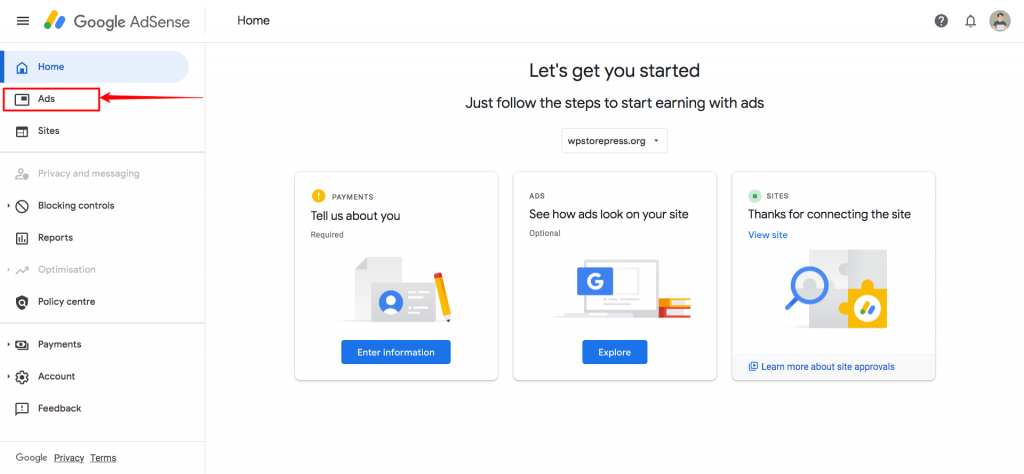Image resolution: width=1024 pixels, height=474 pixels.
Task: Click the Enter information button
Action: tap(396, 352)
